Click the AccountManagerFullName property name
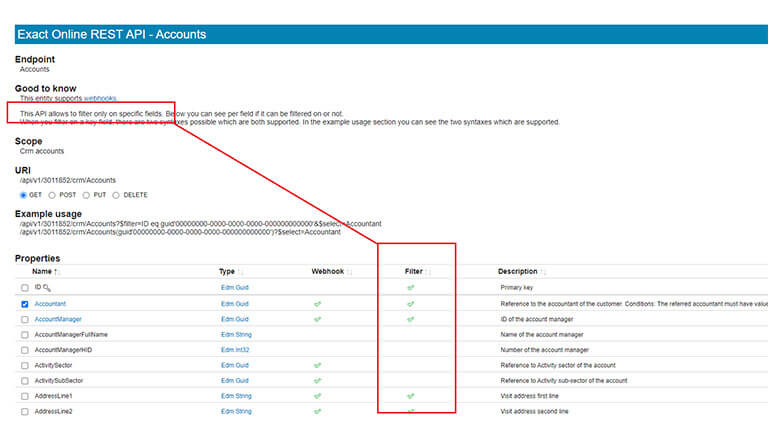Viewport: 768px width, 432px height. pos(71,335)
